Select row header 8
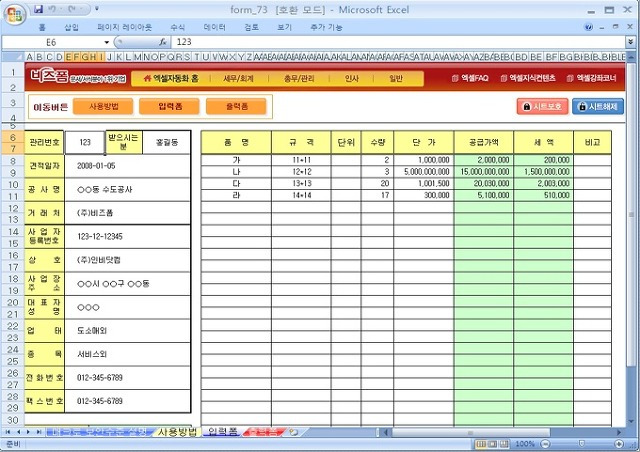The height and width of the screenshot is (452, 640). [13, 161]
